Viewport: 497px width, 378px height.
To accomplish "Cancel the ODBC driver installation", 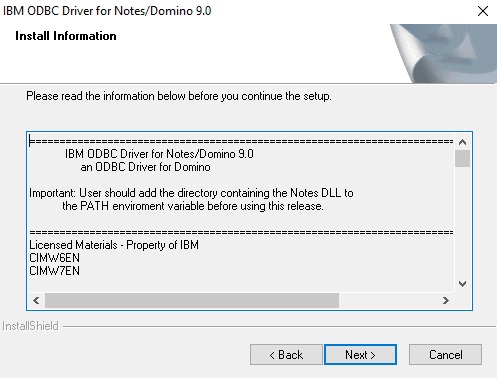I will [445, 355].
